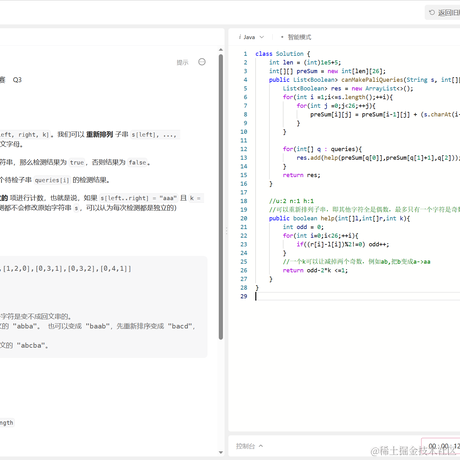Open the Java language dropdown
The image size is (460, 460).
pyautogui.click(x=251, y=37)
